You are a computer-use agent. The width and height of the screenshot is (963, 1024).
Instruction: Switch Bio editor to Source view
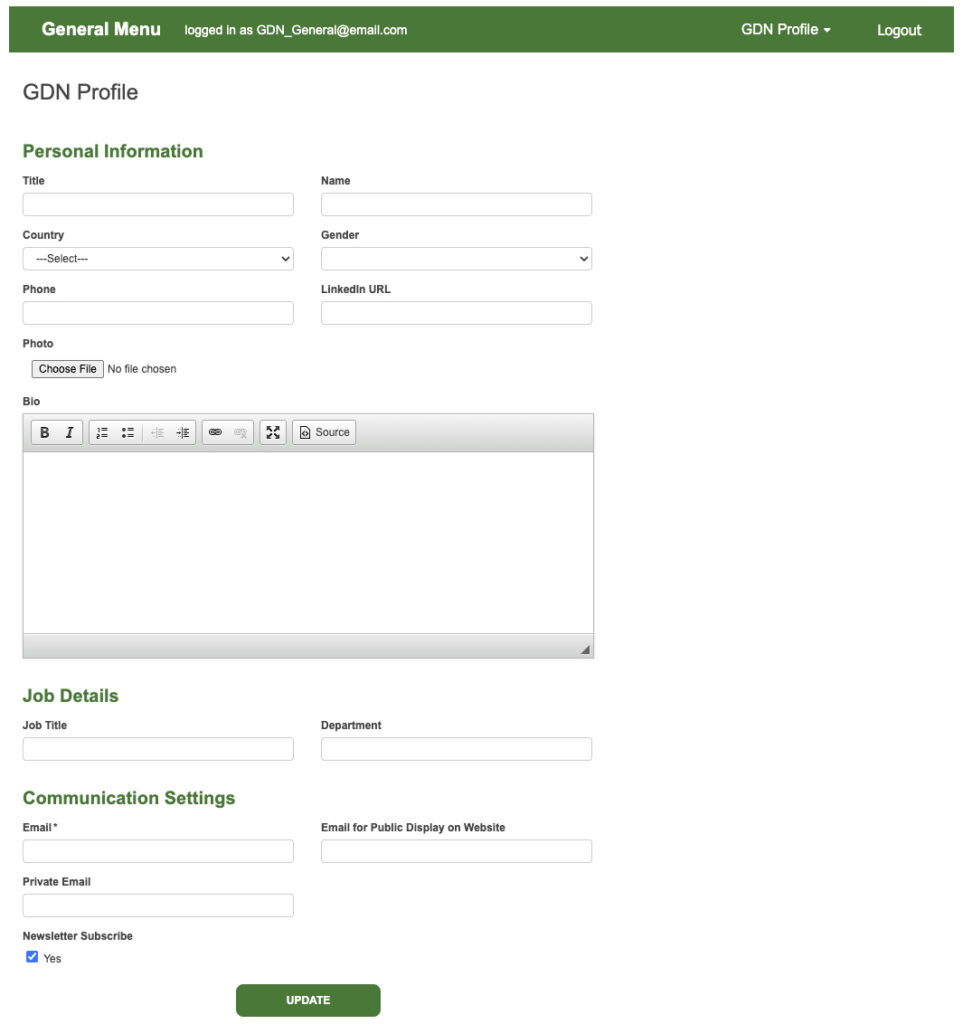pyautogui.click(x=324, y=433)
